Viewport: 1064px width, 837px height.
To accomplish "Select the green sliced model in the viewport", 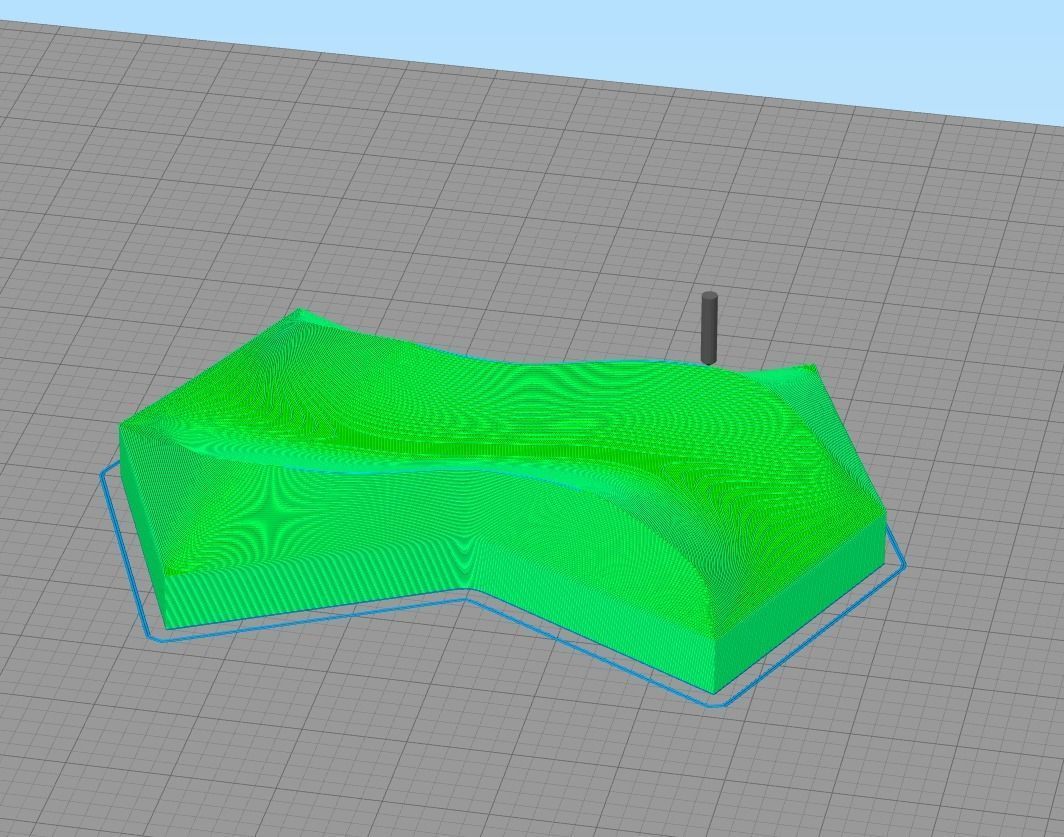I will [x=502, y=502].
